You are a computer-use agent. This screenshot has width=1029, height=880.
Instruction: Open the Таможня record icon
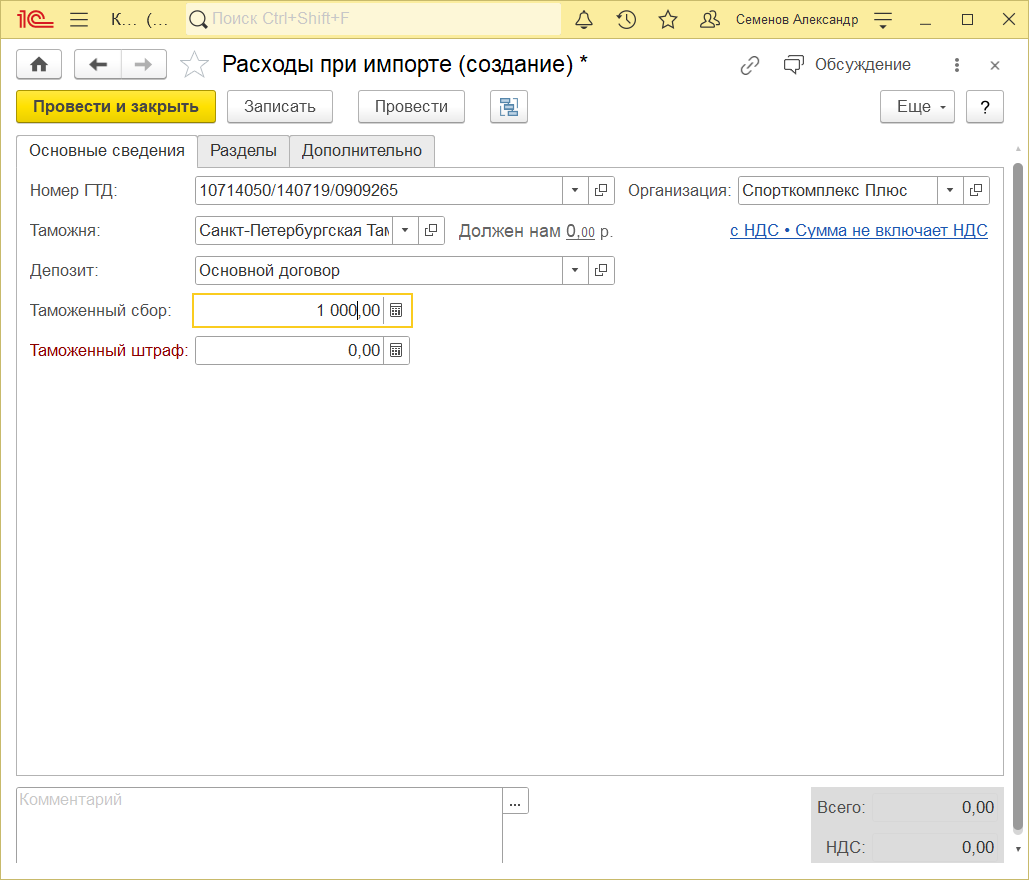tap(431, 230)
